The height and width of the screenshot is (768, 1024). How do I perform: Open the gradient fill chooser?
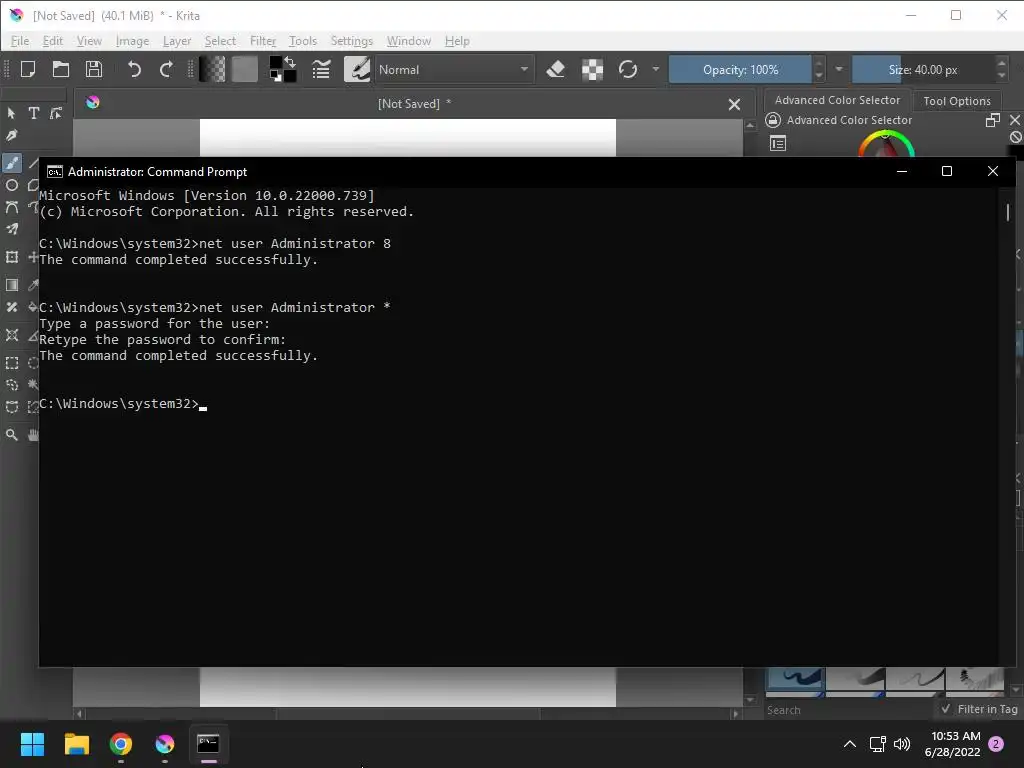[212, 69]
